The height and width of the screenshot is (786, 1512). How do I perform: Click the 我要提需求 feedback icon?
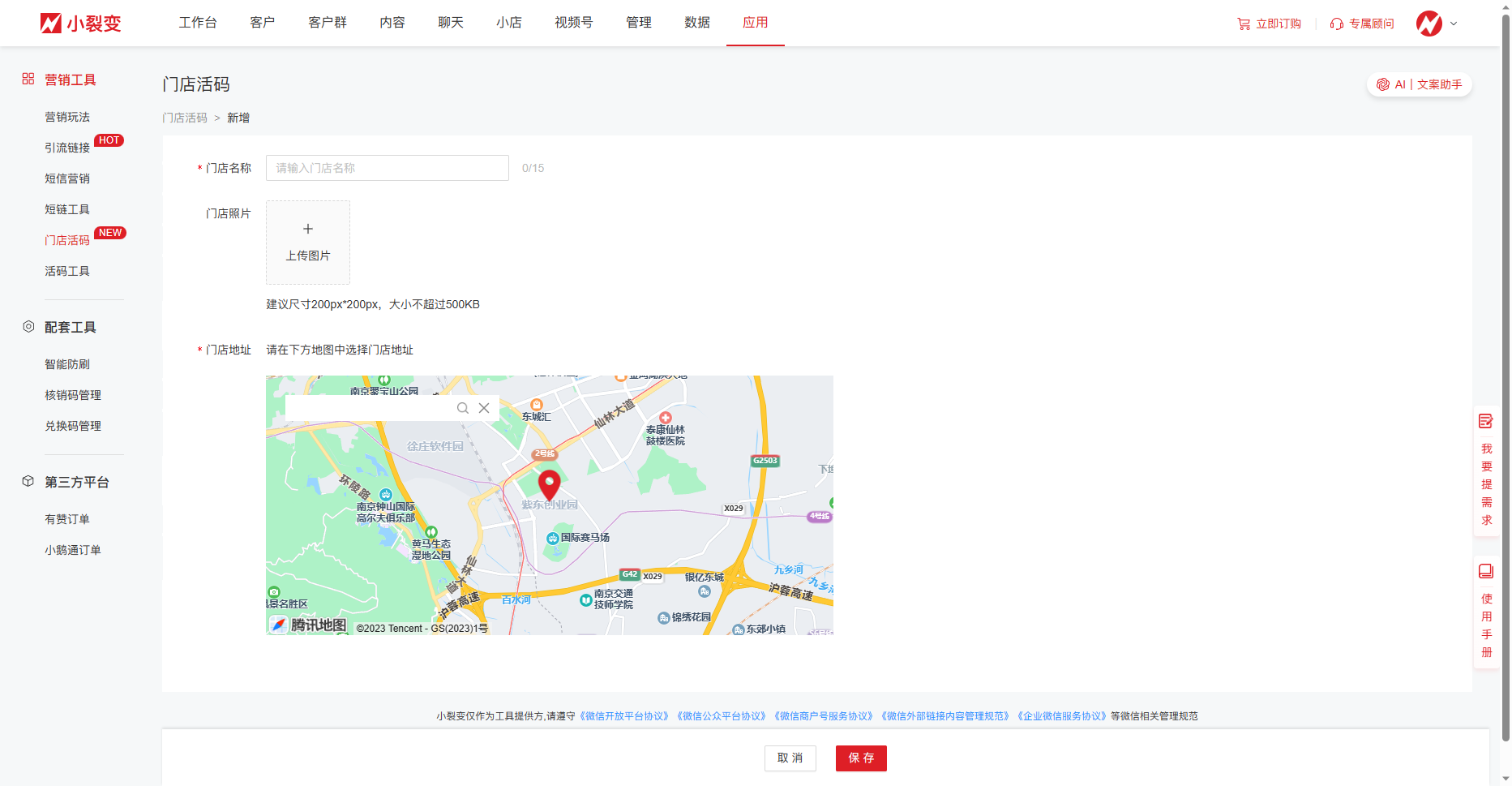[x=1485, y=421]
